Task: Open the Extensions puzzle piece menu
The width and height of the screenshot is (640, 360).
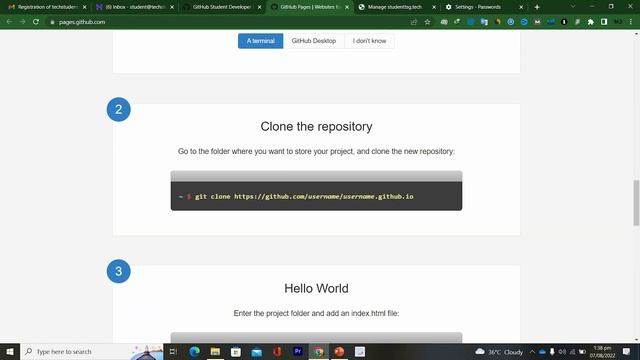Action: (591, 22)
